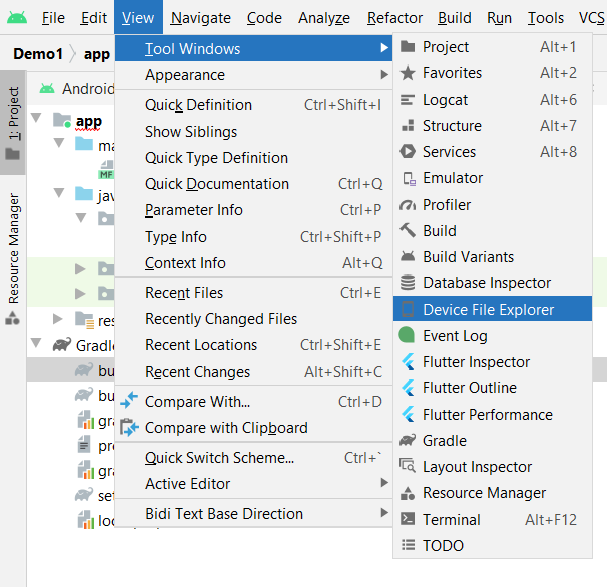607x587 pixels.
Task: Open the Edit menu
Action: pyautogui.click(x=94, y=18)
